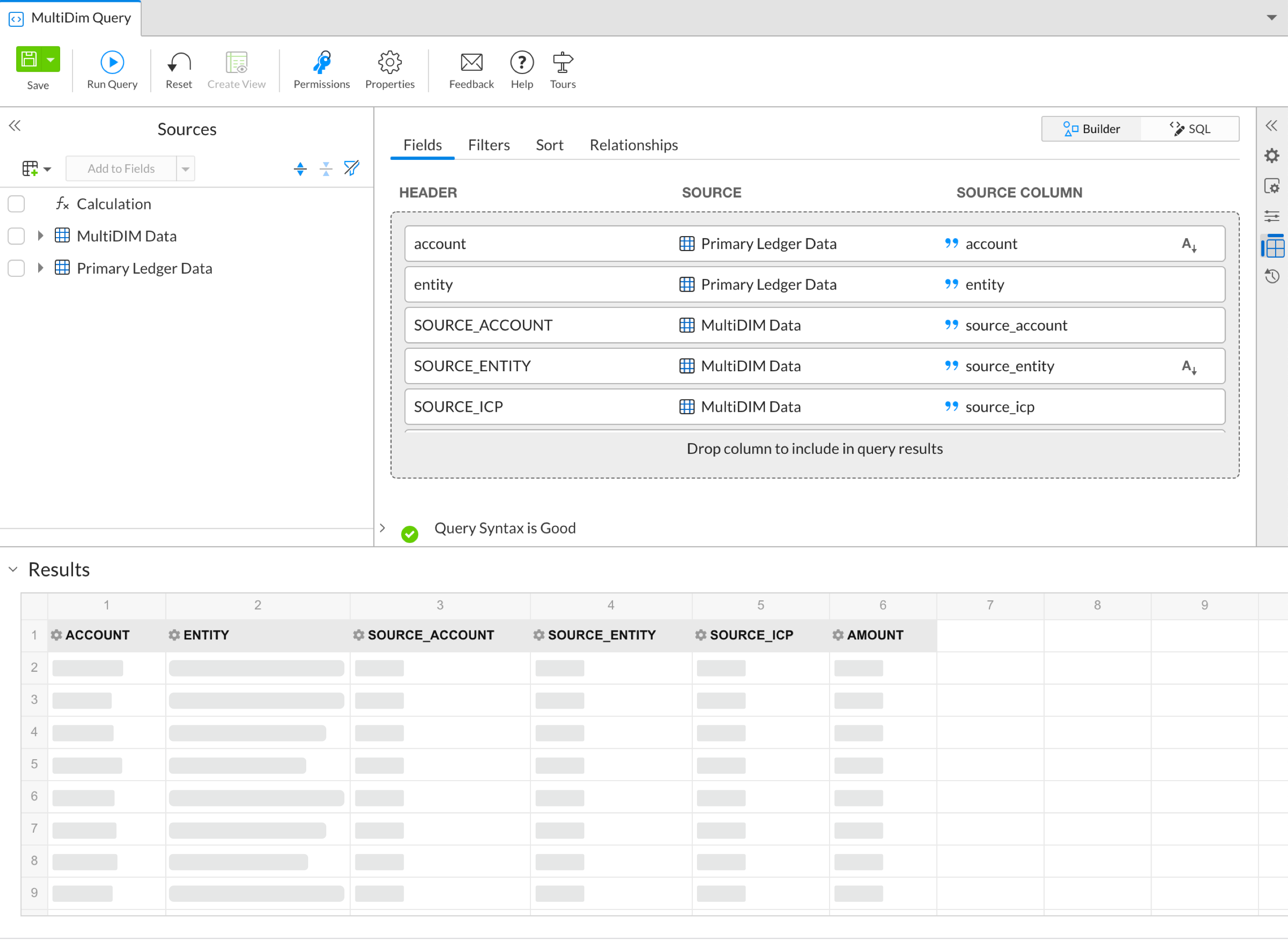Click the sliders options icon in right sidebar
This screenshot has width=1288, height=940.
[x=1272, y=216]
